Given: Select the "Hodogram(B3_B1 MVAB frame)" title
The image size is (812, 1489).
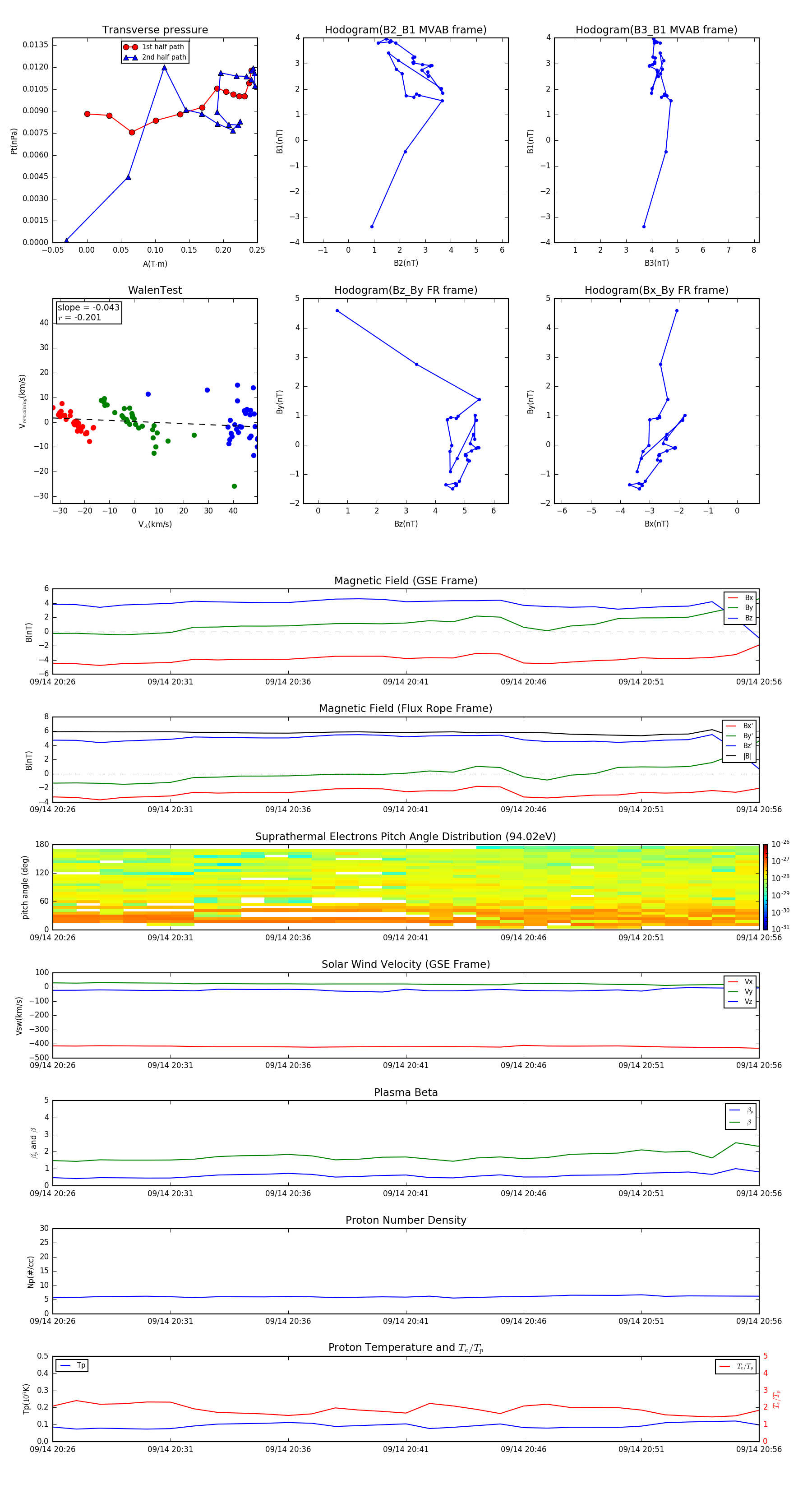Looking at the screenshot, I should [x=656, y=30].
